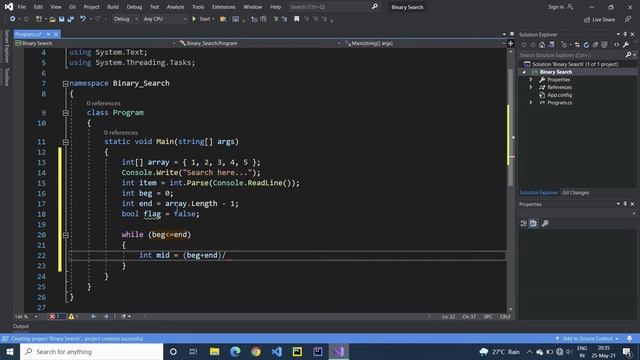Expand the References node in Solution Explorer
This screenshot has height=360, width=640.
click(531, 87)
